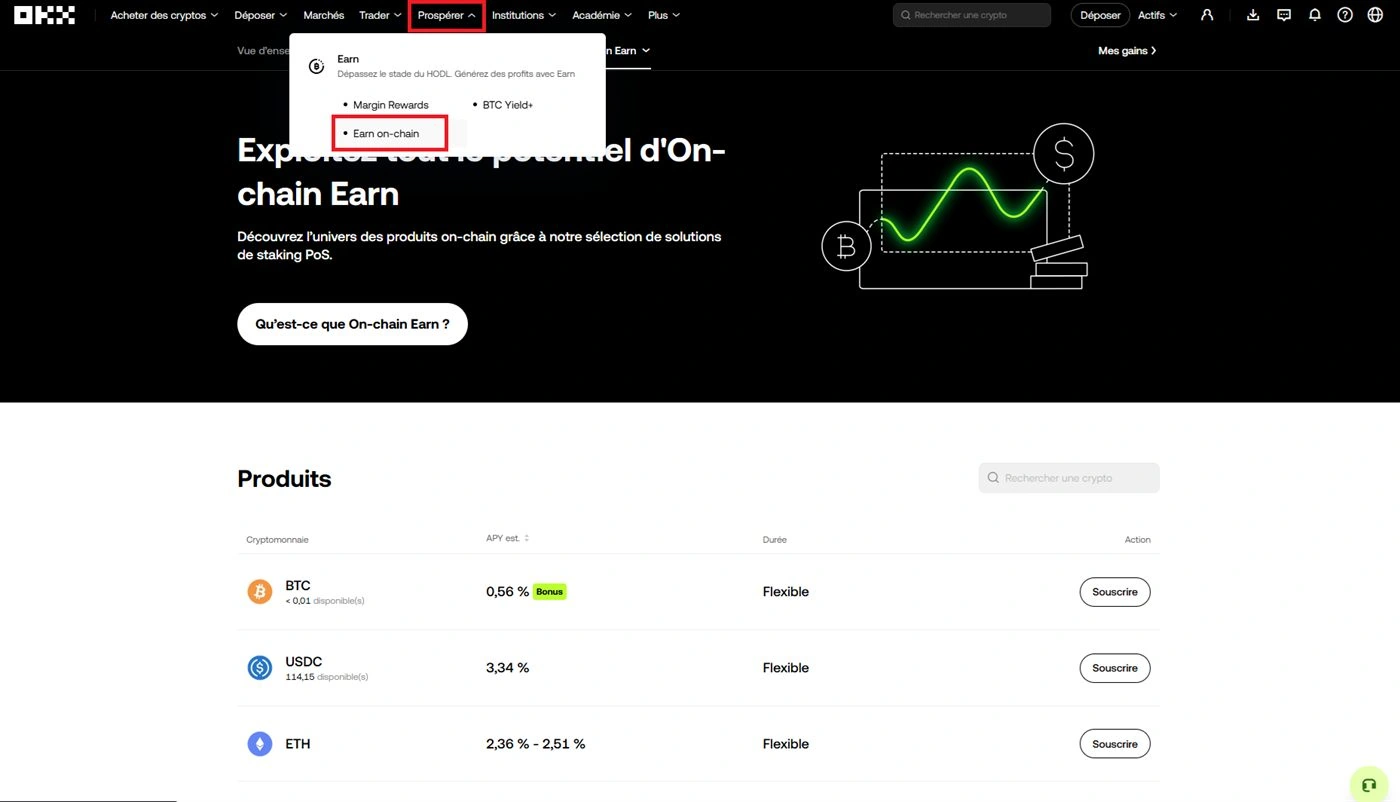
Task: Expand the Trader menu
Action: click(380, 15)
